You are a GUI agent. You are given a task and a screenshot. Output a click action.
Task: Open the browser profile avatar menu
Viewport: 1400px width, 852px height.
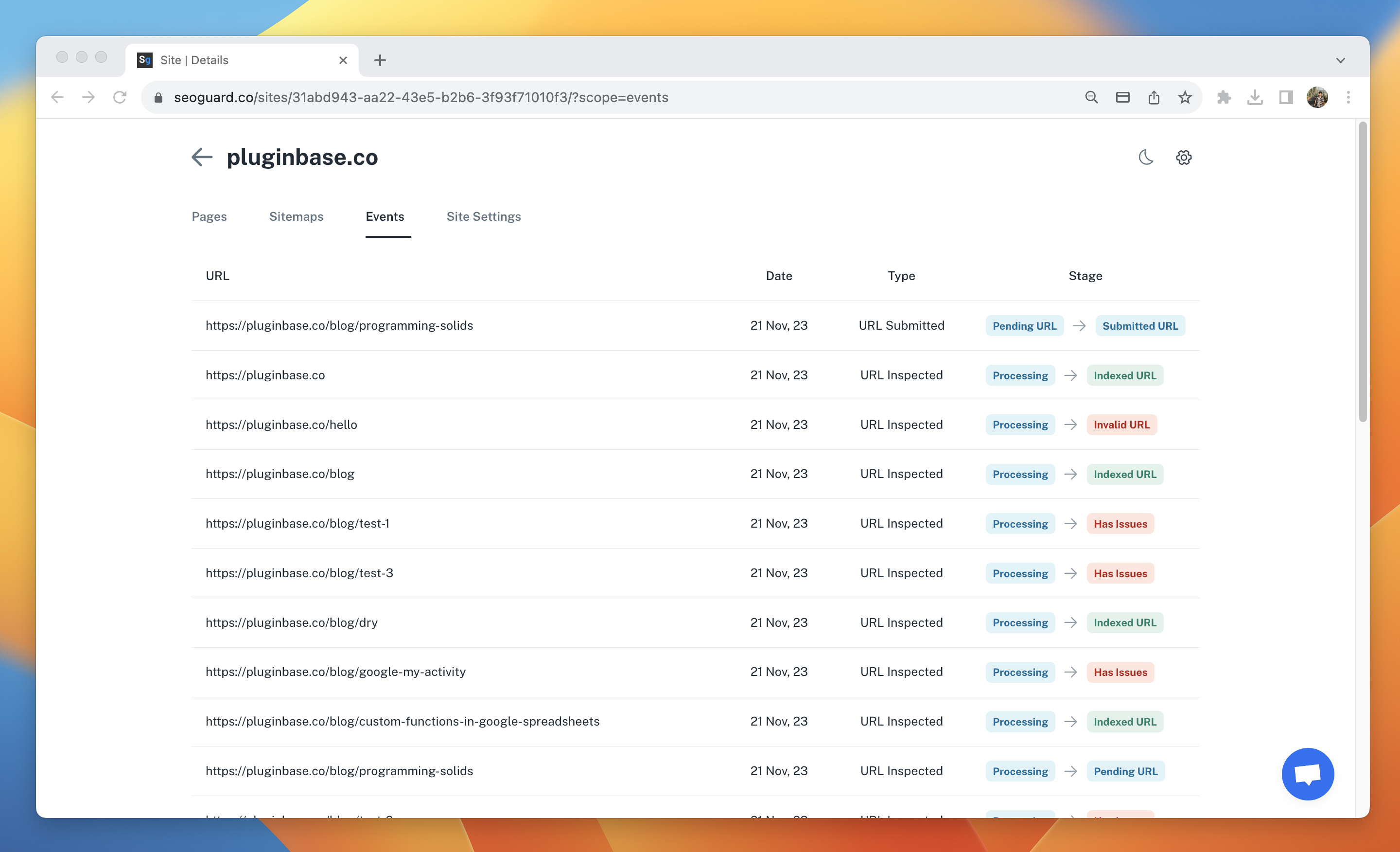[1316, 98]
